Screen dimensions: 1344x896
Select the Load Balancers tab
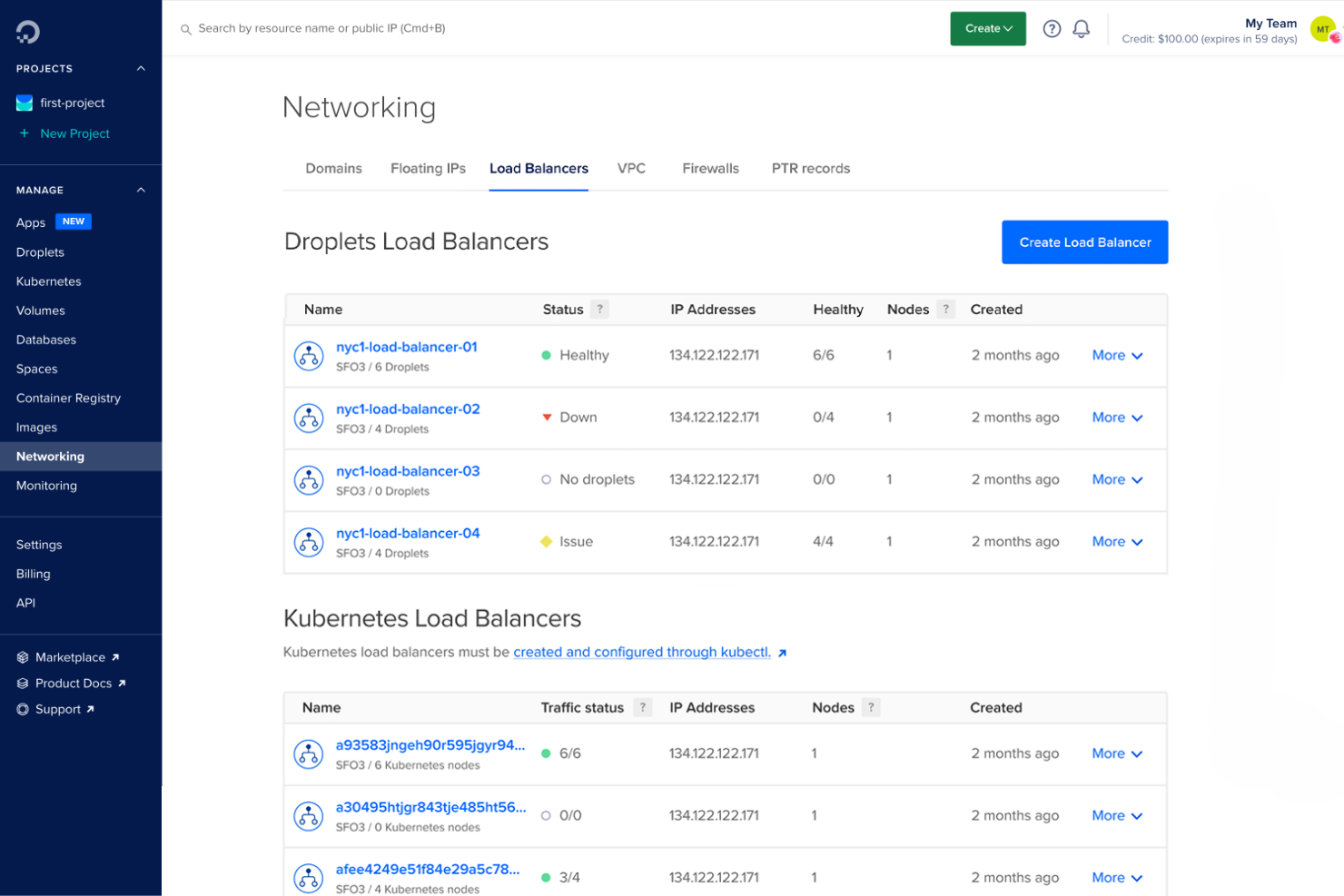pos(539,169)
